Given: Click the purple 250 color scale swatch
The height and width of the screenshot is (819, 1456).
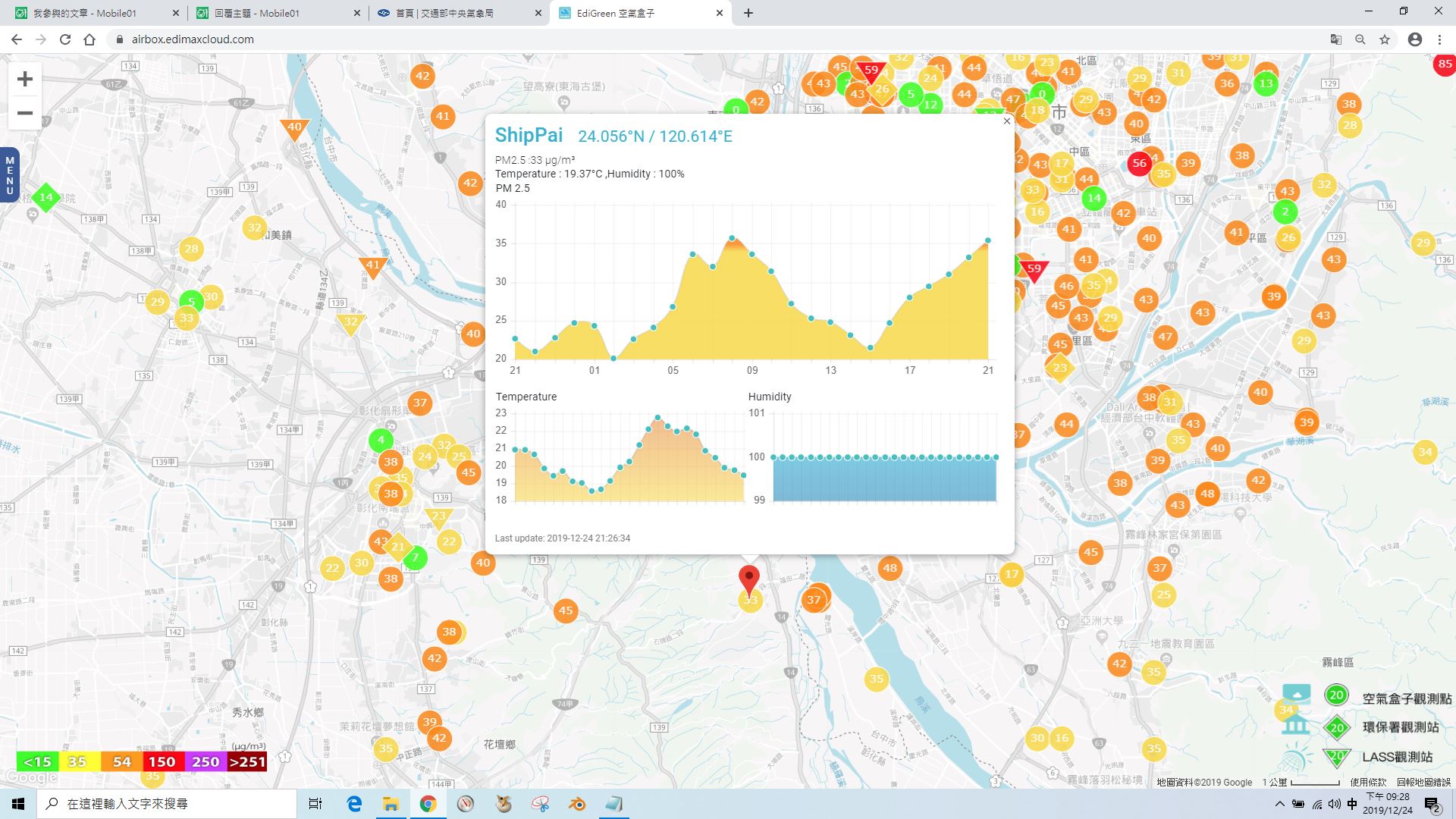Looking at the screenshot, I should (x=206, y=762).
